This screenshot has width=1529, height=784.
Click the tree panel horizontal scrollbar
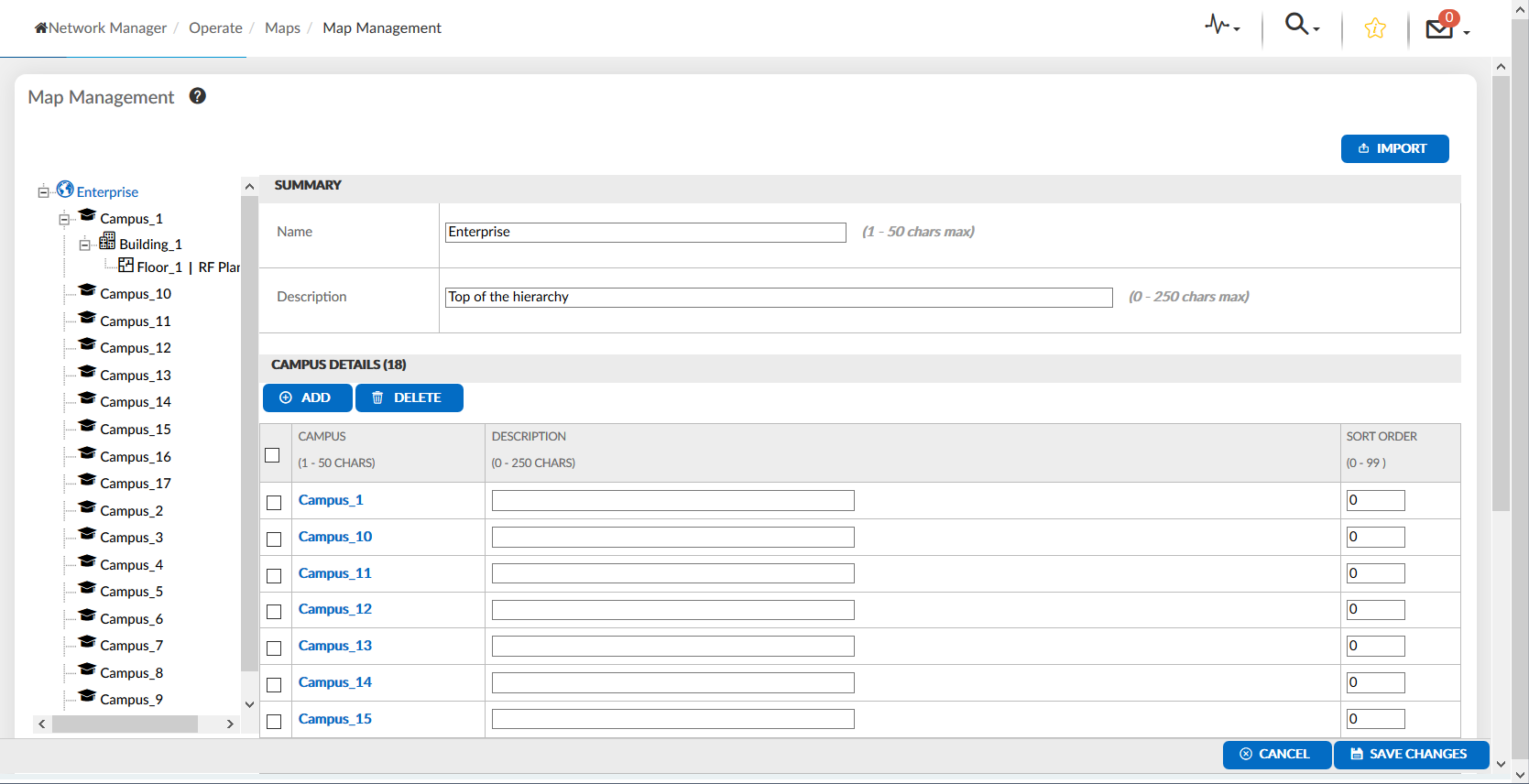pos(125,724)
